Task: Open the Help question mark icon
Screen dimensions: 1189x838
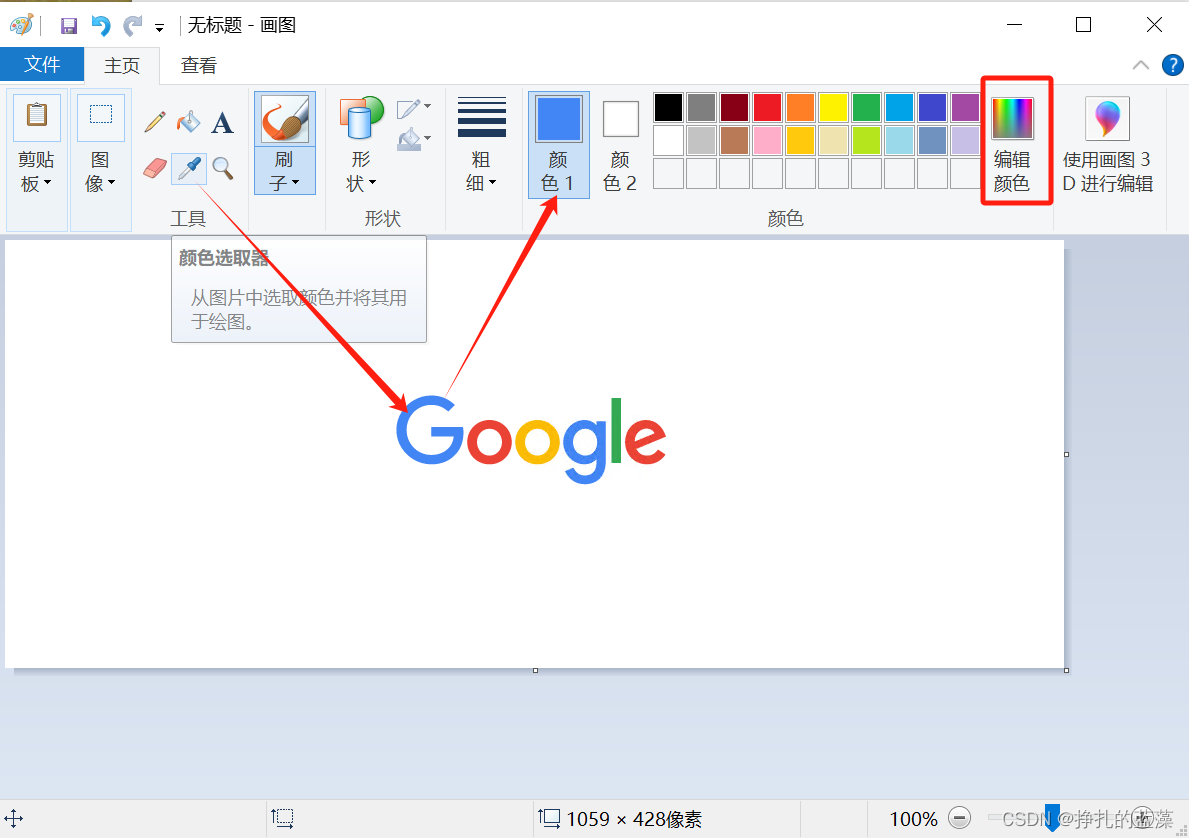Action: point(1172,65)
